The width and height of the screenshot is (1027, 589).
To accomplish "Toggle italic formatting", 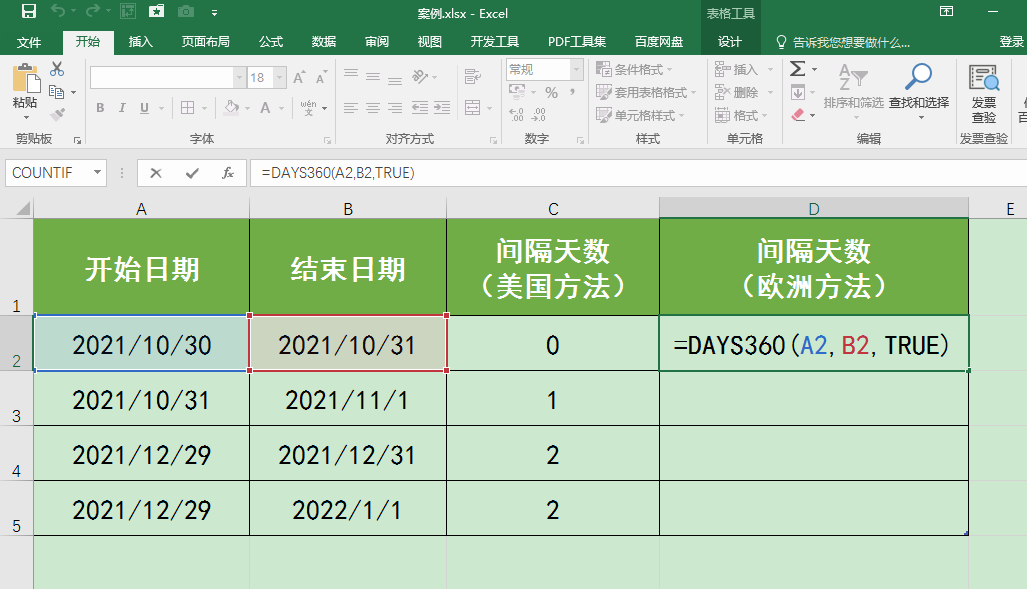I will (x=121, y=106).
